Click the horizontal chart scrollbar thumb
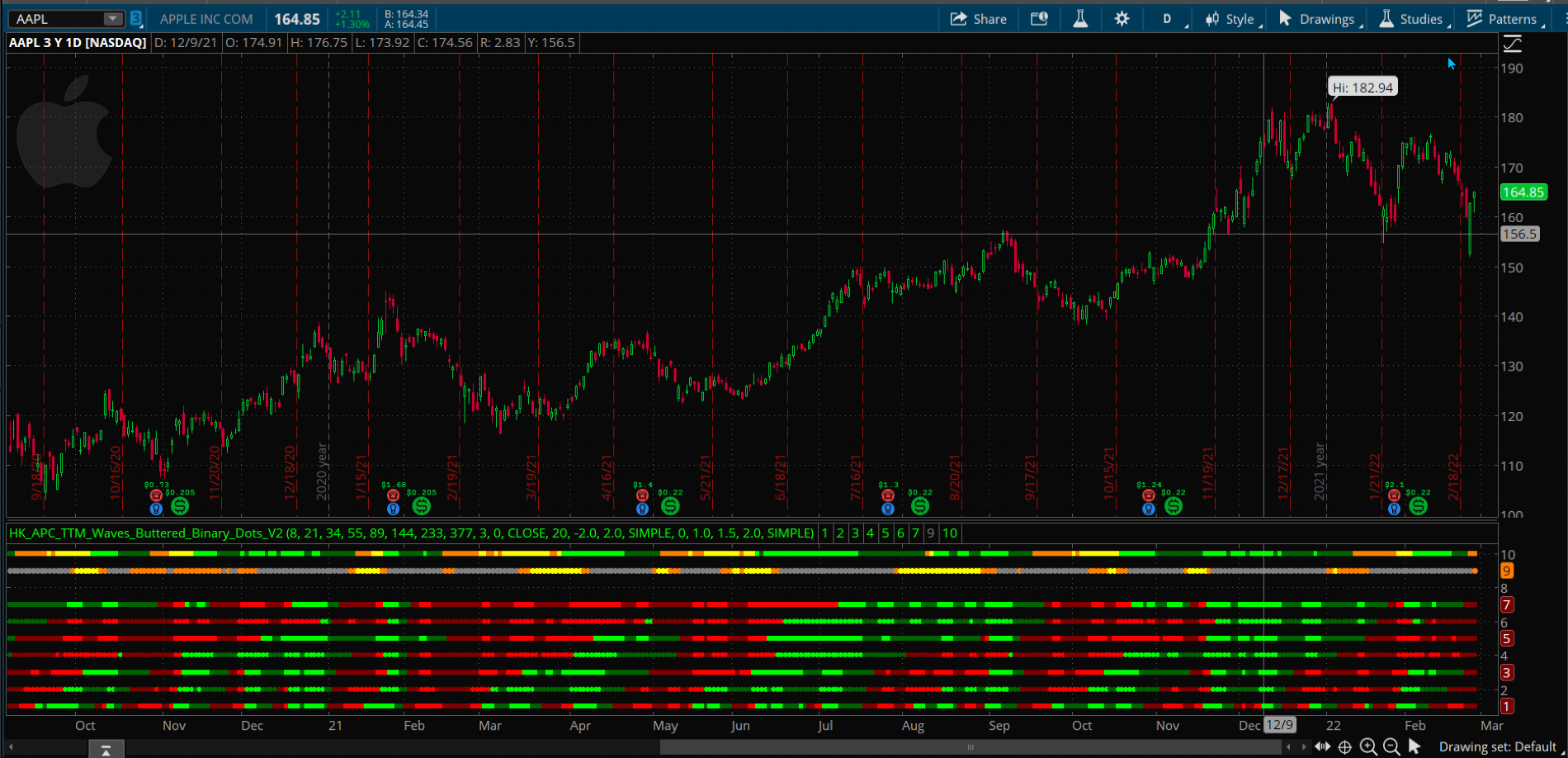This screenshot has width=1568, height=758. click(x=971, y=747)
